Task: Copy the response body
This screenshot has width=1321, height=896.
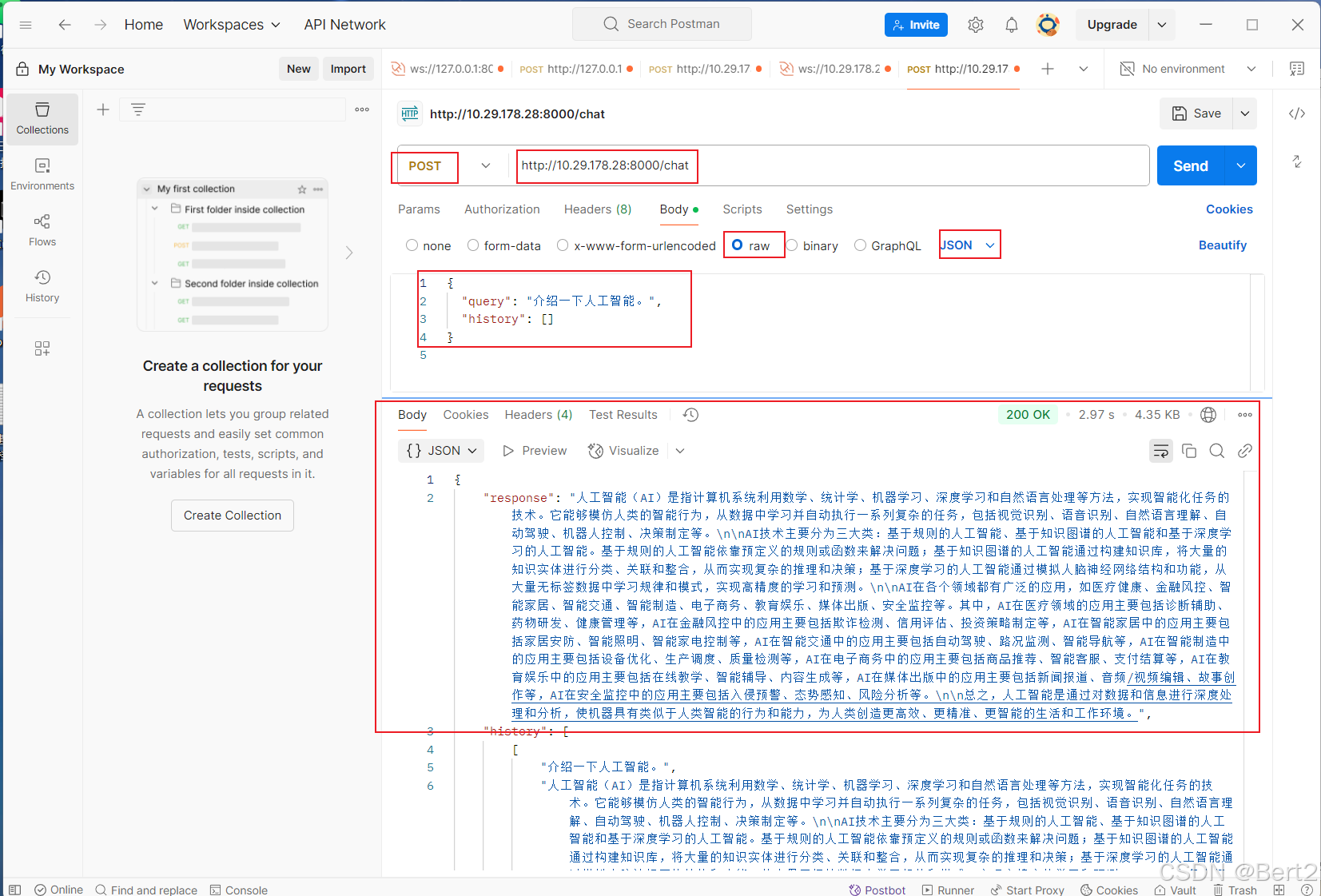Action: (x=1189, y=451)
